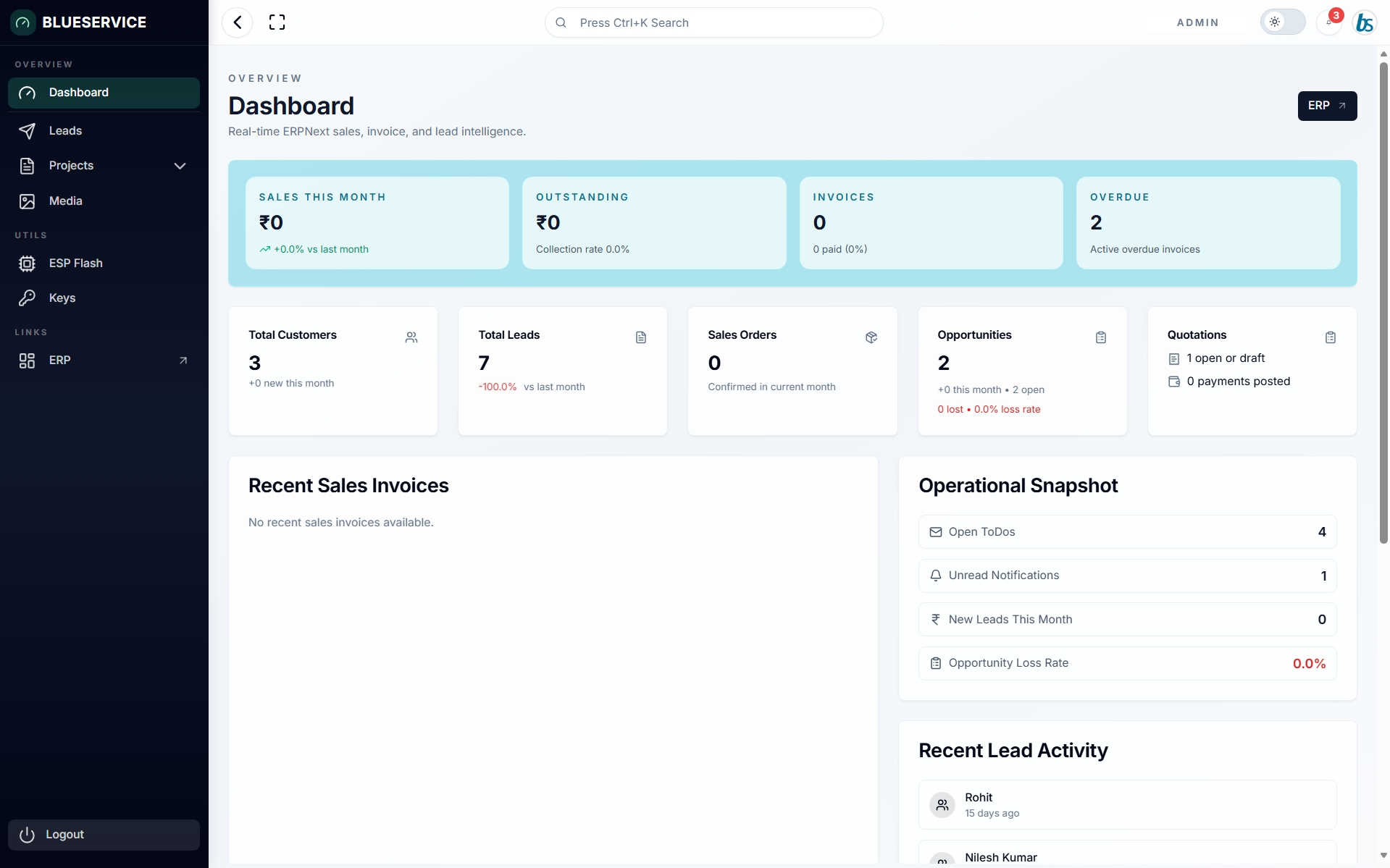Click "0 payments posted" line
This screenshot has height=868, width=1390.
coord(1238,382)
